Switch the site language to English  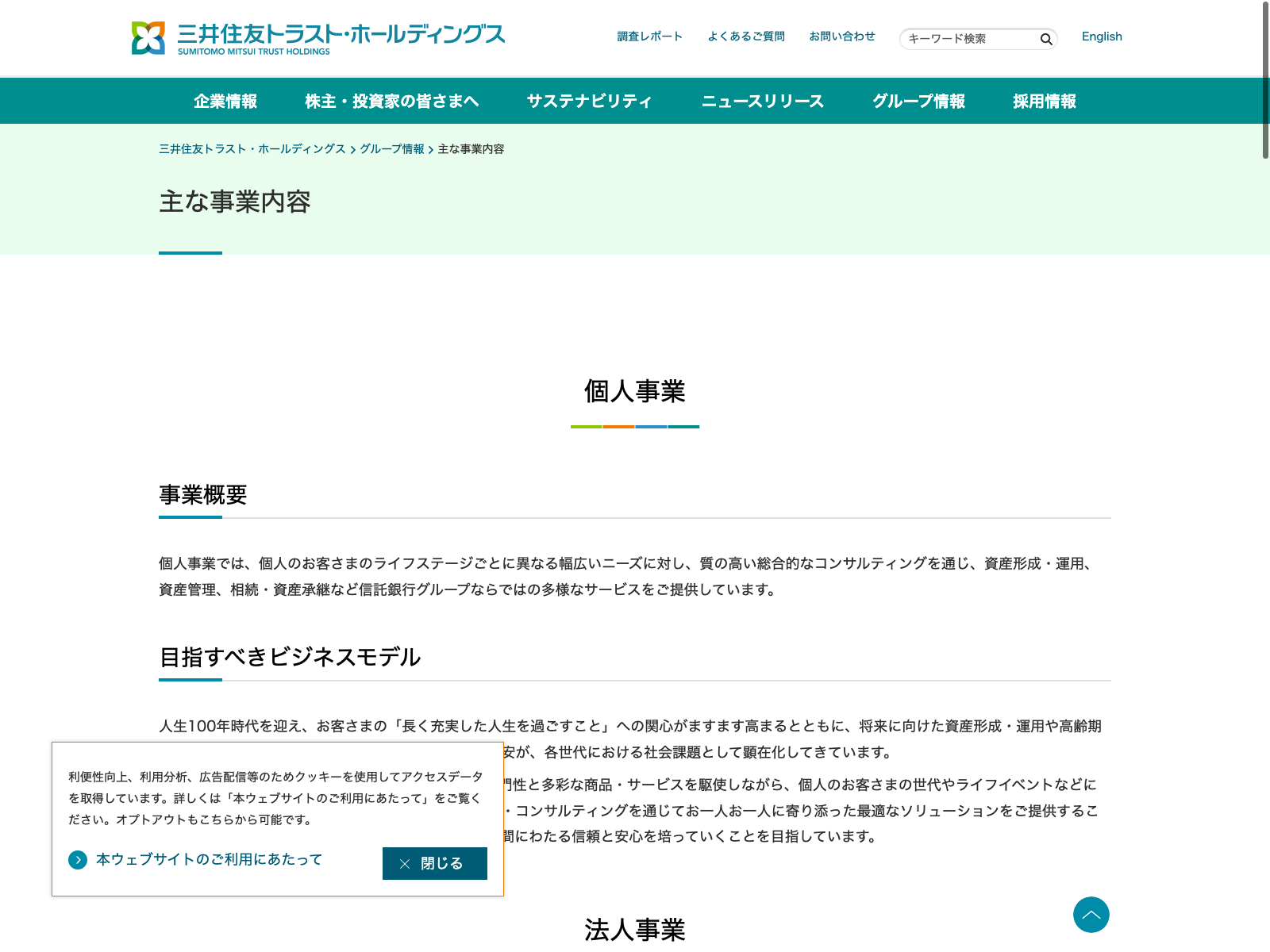pos(1102,36)
